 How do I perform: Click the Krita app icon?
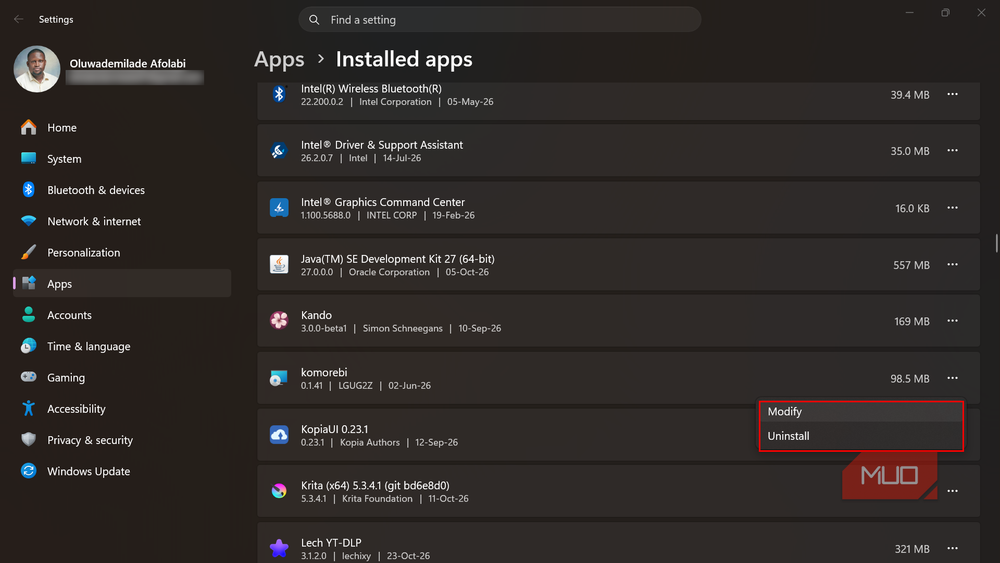pos(279,491)
